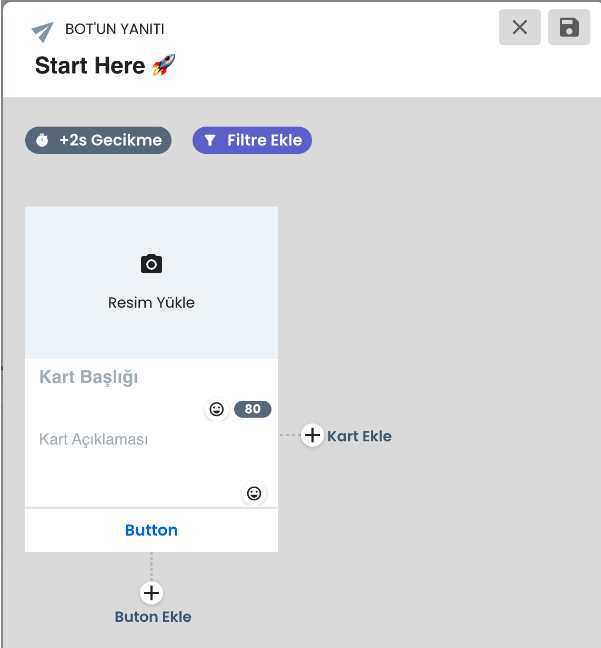The height and width of the screenshot is (648, 601).
Task: Click the Kart Ekle text
Action: tap(359, 436)
